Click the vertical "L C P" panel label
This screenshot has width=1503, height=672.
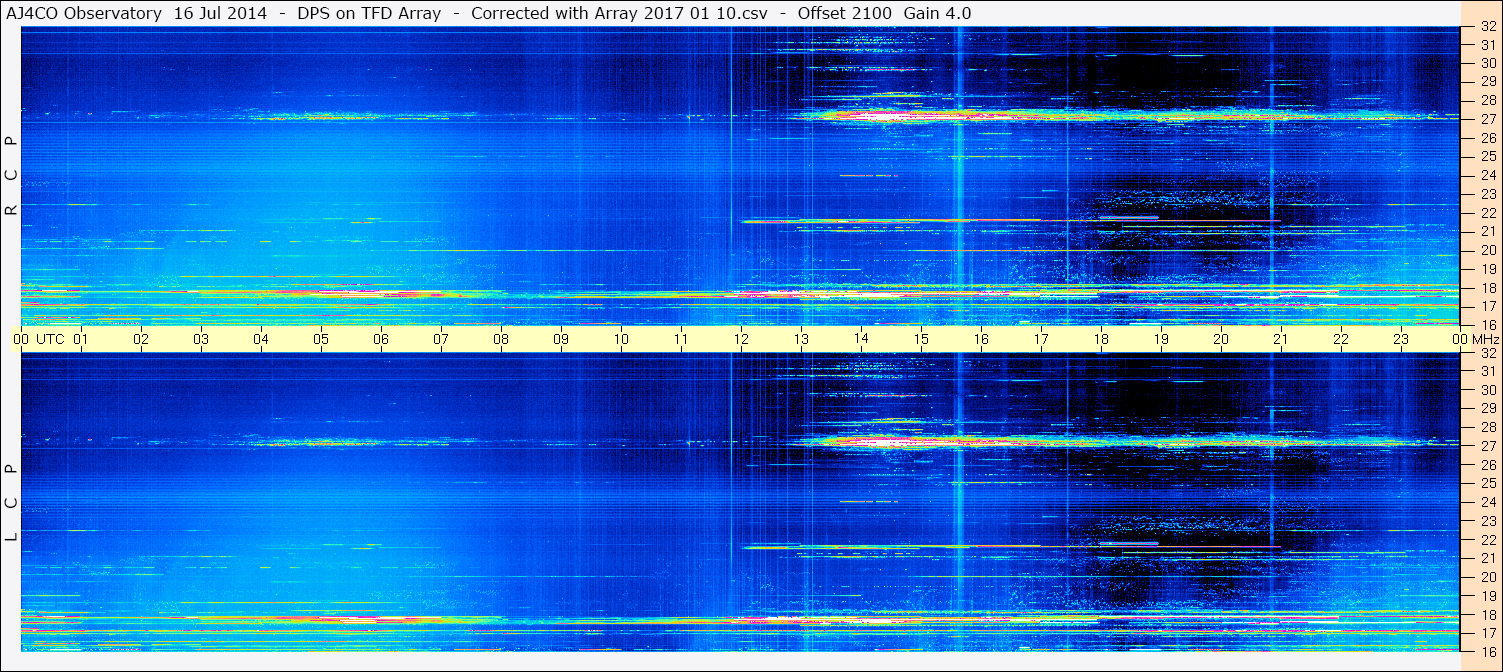coord(11,502)
